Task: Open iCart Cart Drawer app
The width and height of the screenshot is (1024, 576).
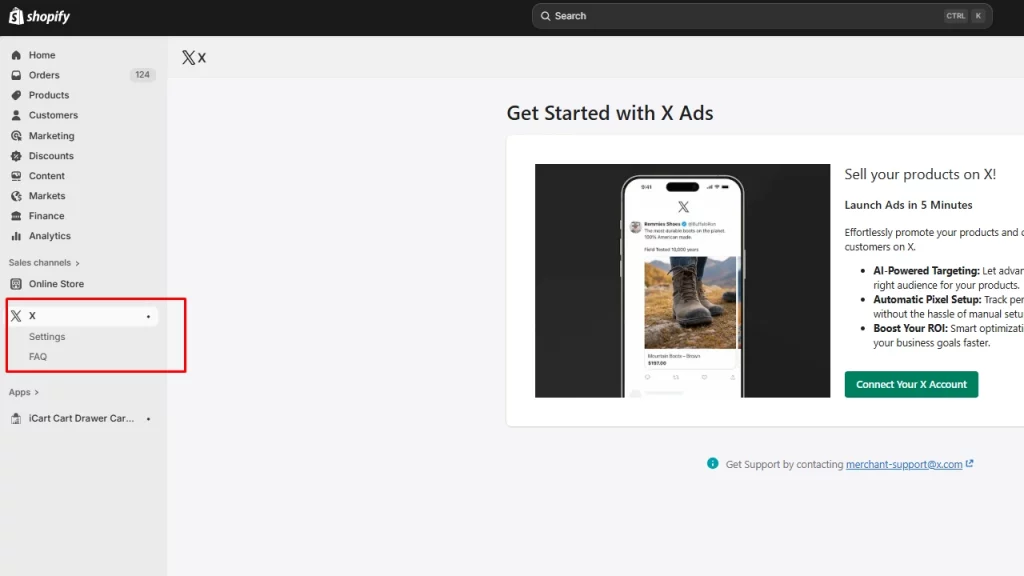Action: [80, 419]
